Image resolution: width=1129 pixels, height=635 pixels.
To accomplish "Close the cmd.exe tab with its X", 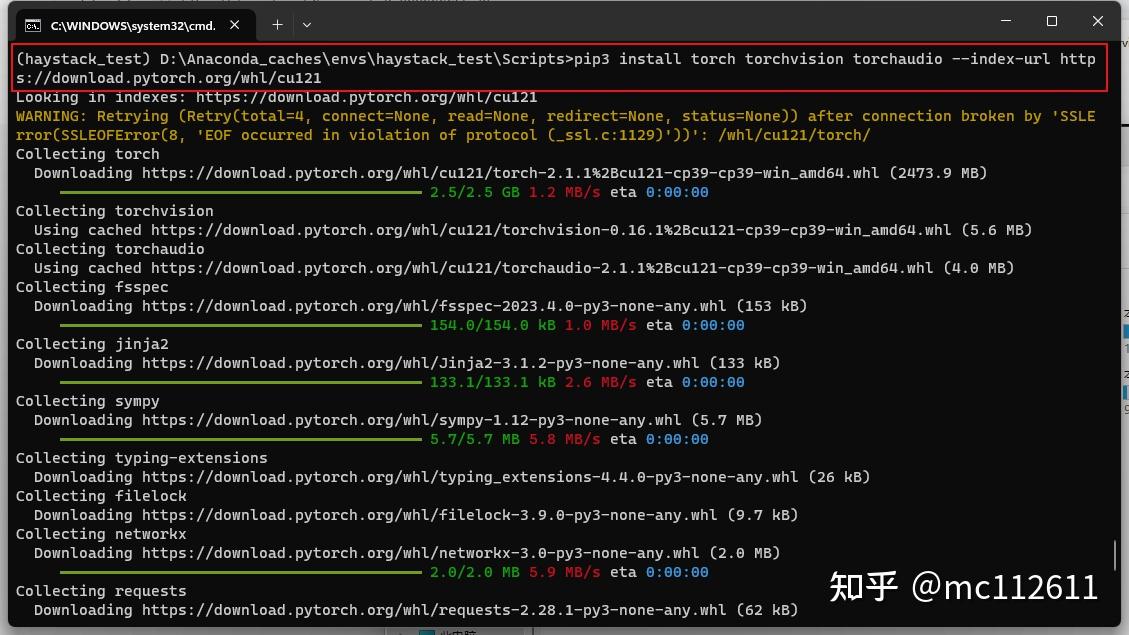I will [235, 25].
